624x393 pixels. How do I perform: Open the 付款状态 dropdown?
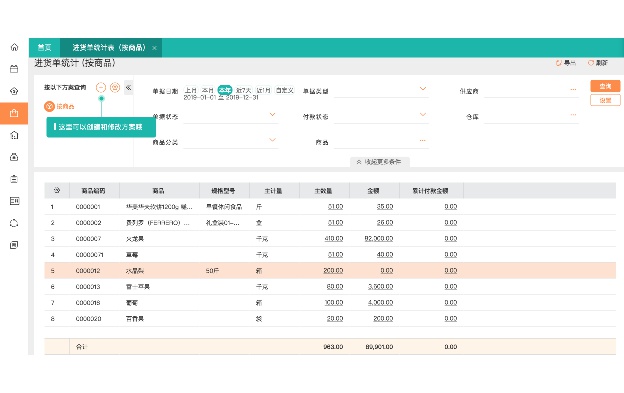point(381,116)
